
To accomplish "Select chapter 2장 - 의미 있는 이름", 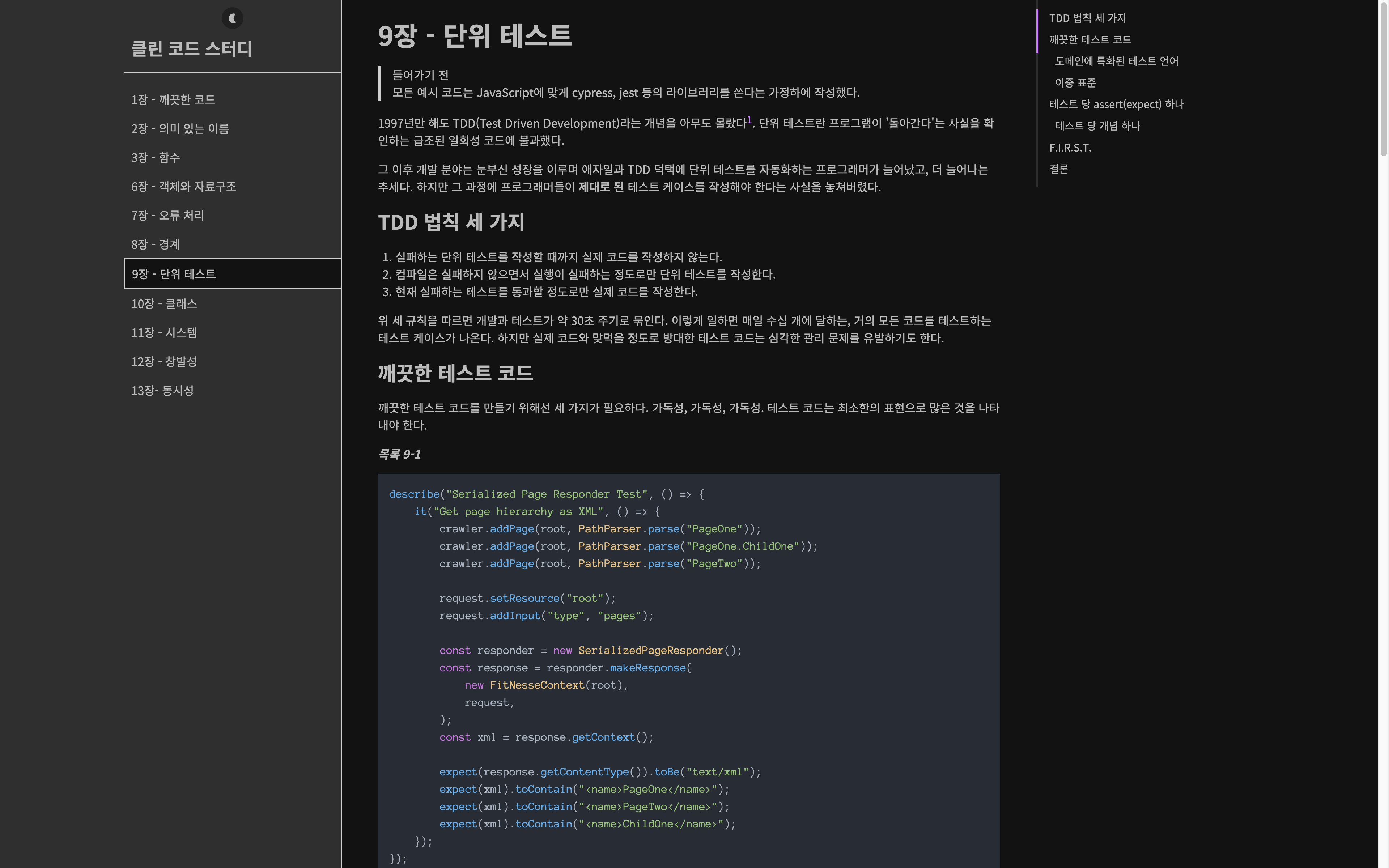I will 180,129.
